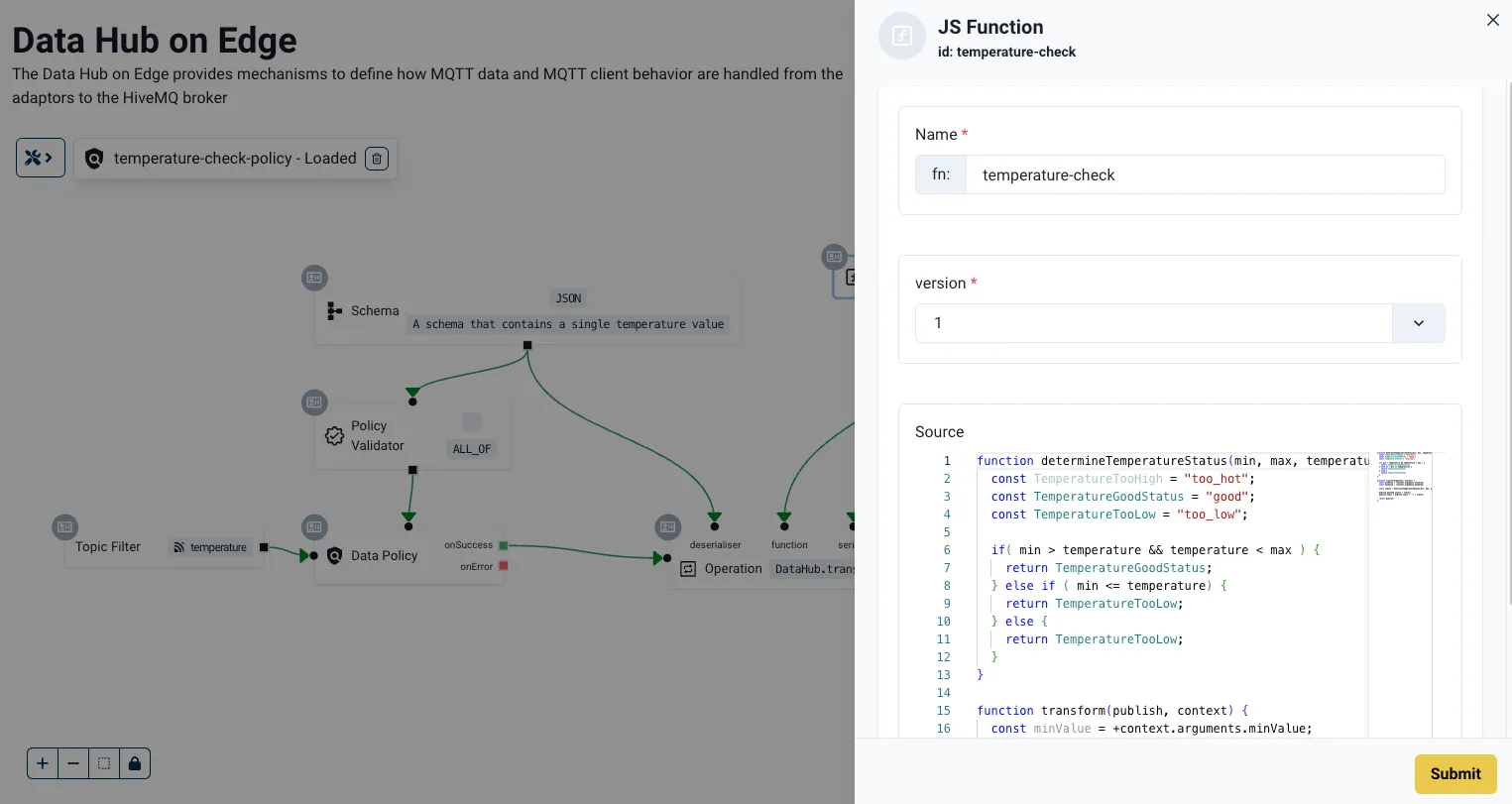The height and width of the screenshot is (804, 1512).
Task: Fit view on the canvas
Action: (104, 763)
